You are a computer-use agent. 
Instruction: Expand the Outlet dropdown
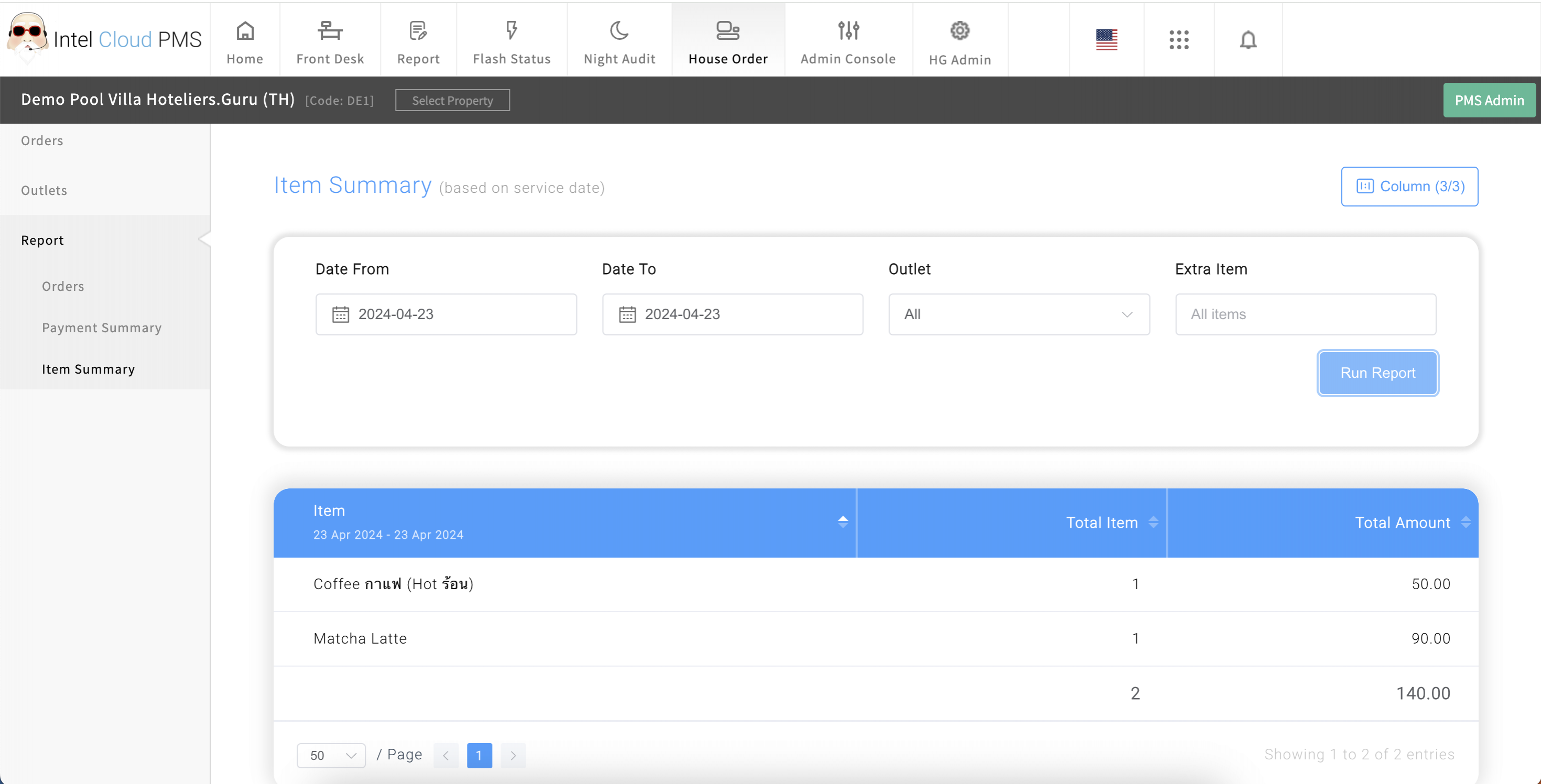(1019, 314)
